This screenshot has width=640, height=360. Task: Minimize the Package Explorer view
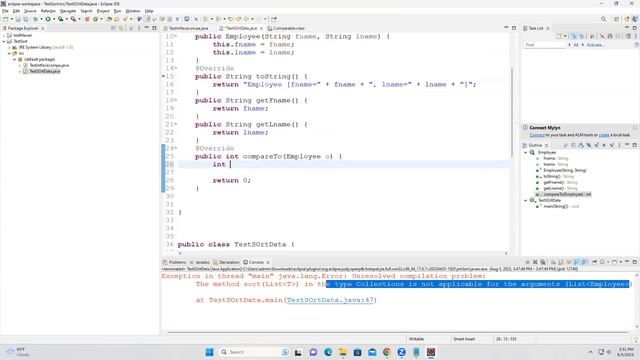click(146, 28)
